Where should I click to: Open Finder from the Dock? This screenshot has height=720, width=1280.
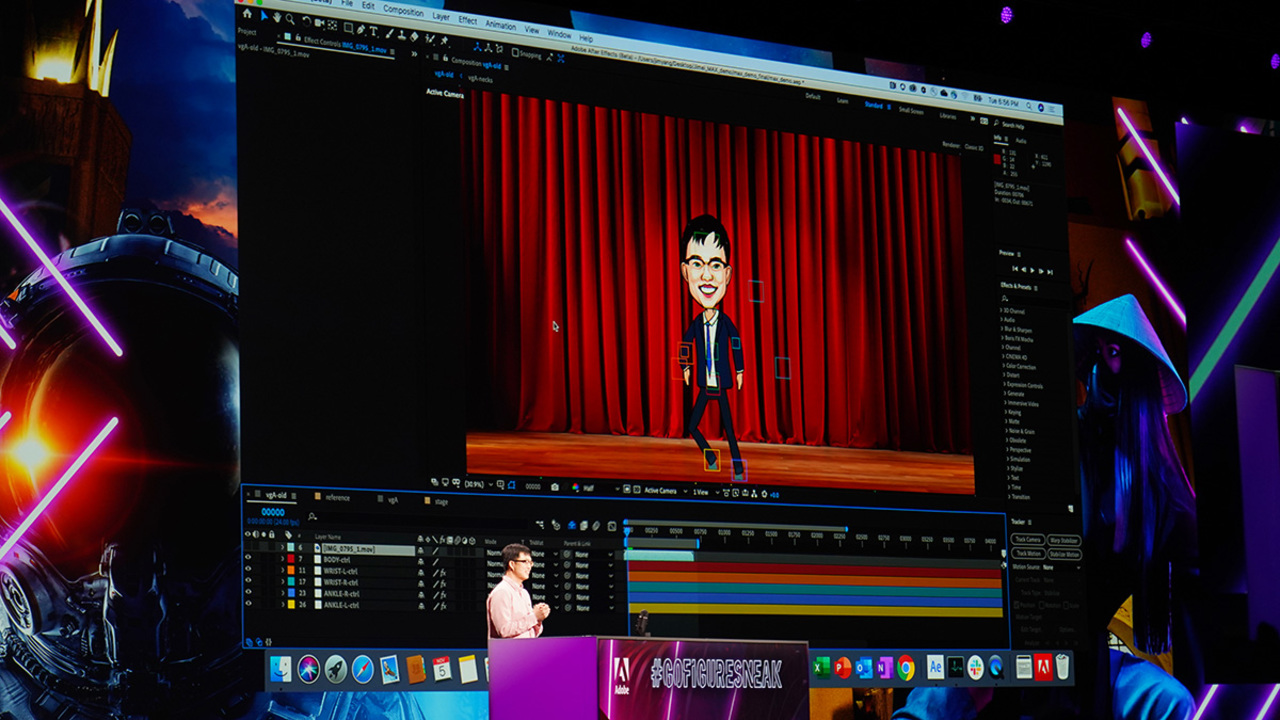coord(280,668)
